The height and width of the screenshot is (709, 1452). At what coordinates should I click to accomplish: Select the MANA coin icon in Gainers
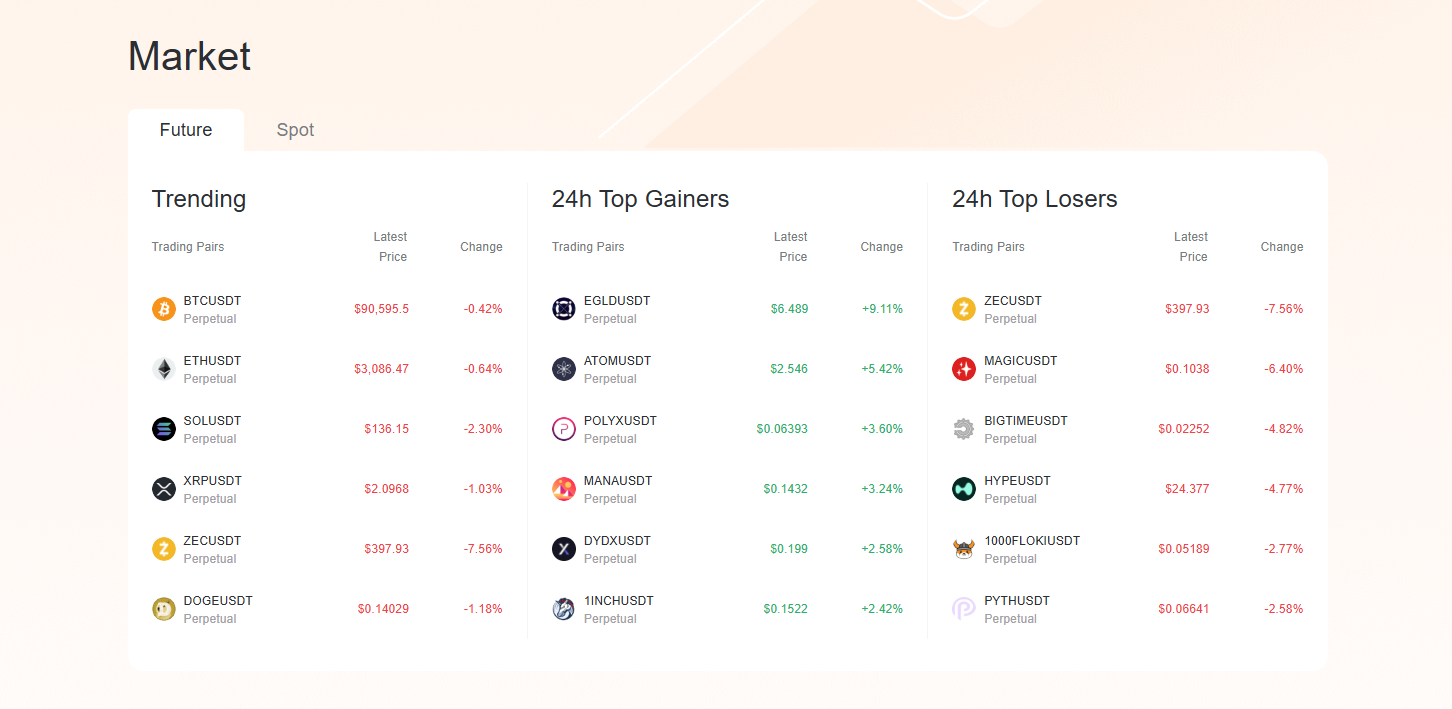click(564, 489)
